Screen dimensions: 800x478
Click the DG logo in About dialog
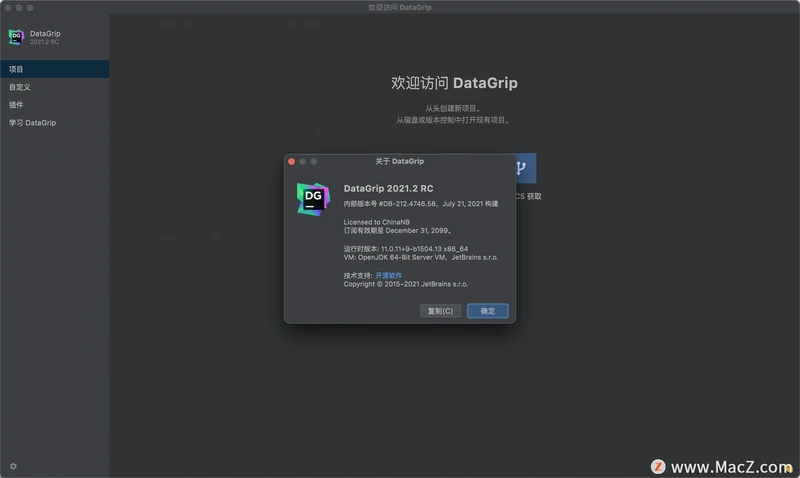coord(313,199)
